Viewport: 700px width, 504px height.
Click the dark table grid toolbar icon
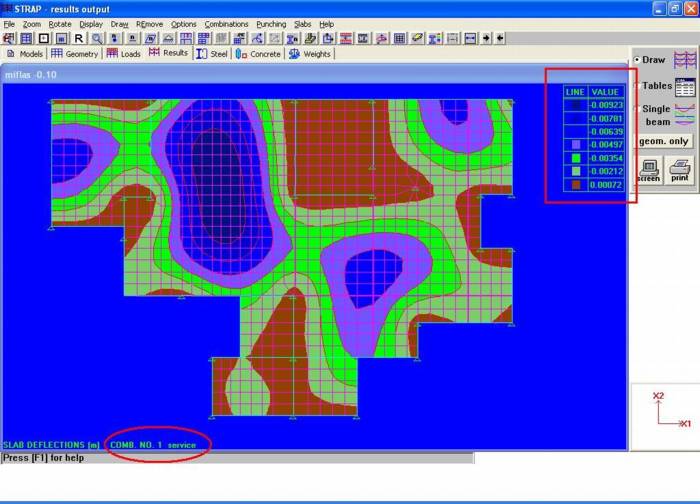[399, 38]
